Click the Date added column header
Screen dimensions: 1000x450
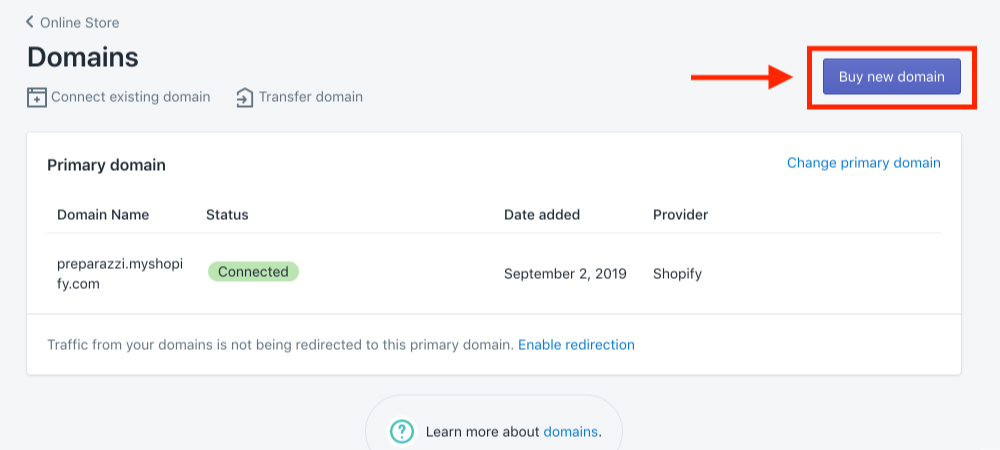pyautogui.click(x=542, y=215)
